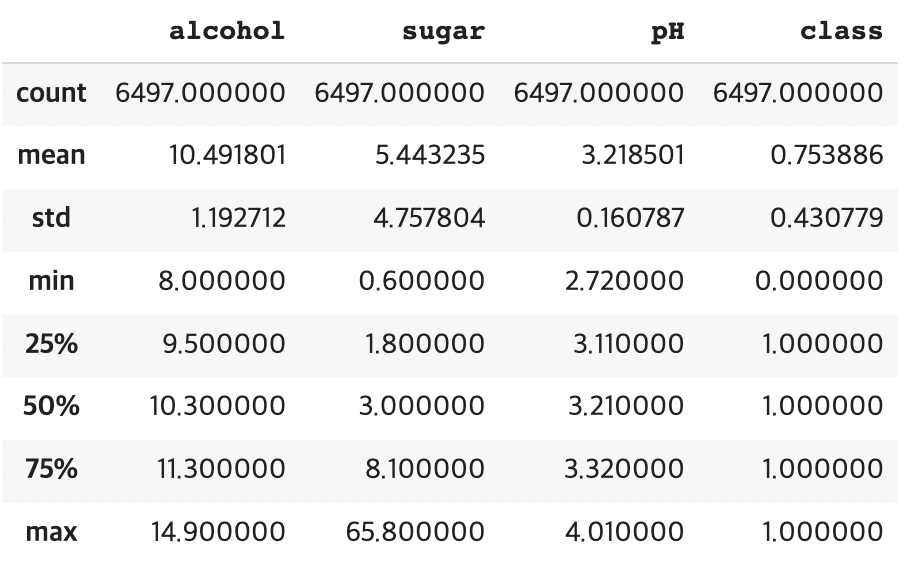The height and width of the screenshot is (564, 904).
Task: Select the 75% row label
Action: tap(51, 468)
